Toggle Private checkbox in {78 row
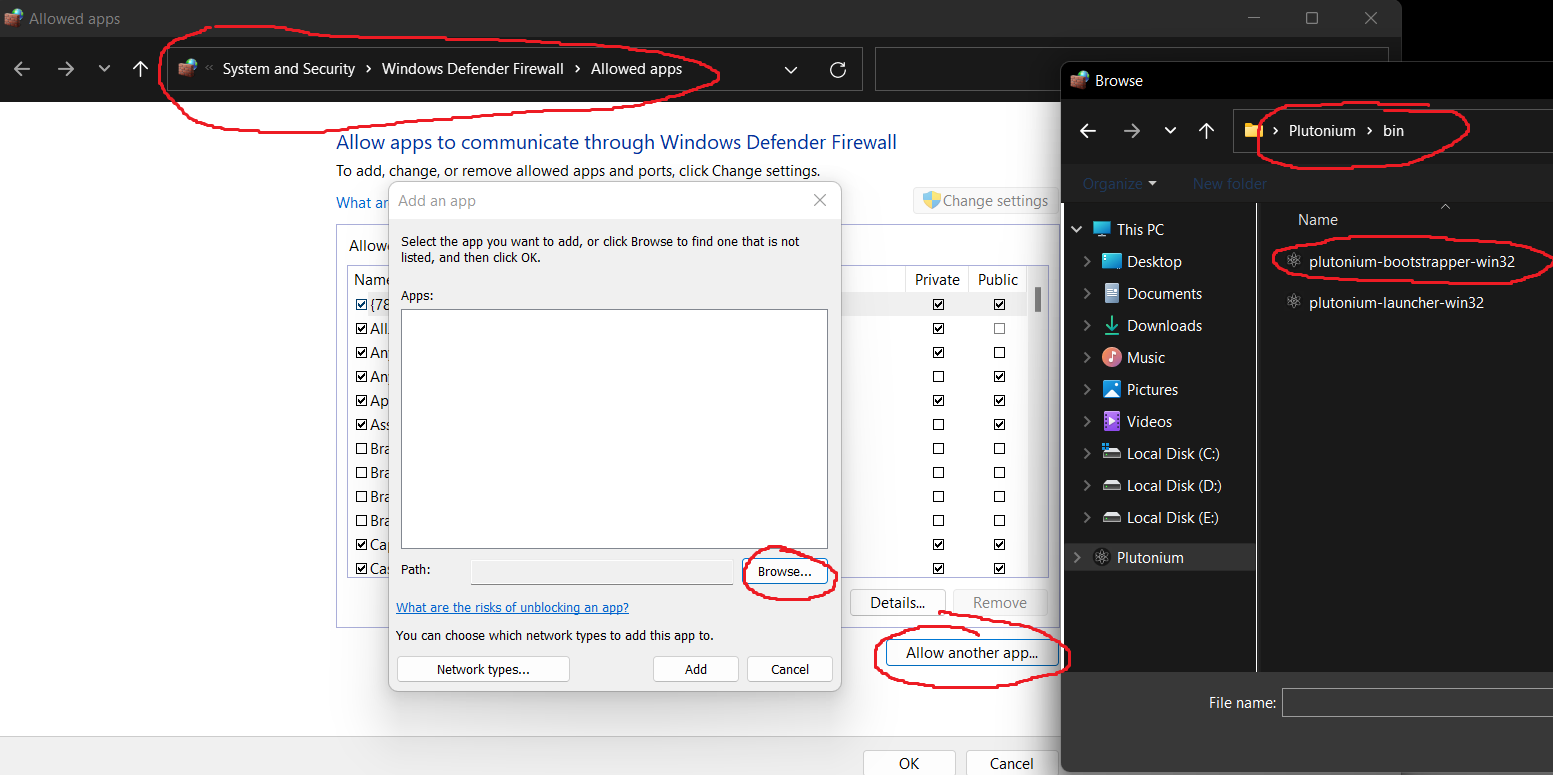 click(x=938, y=305)
